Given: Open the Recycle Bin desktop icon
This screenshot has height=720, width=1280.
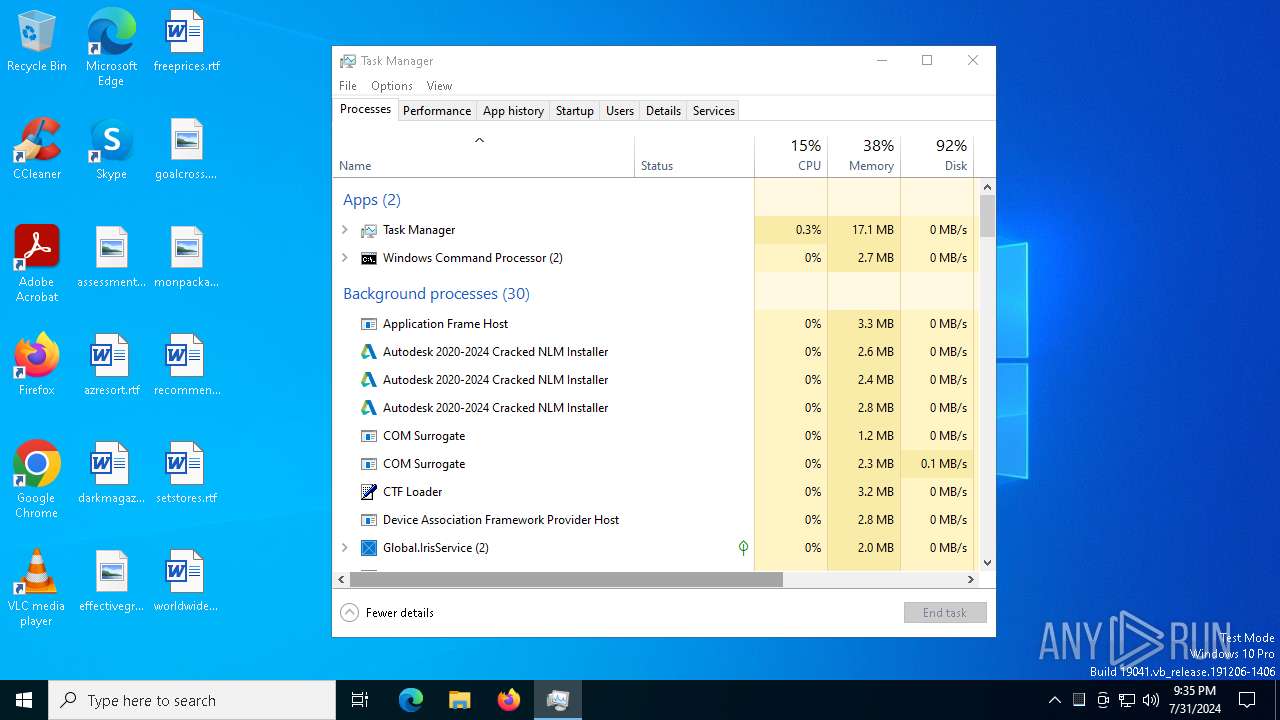Looking at the screenshot, I should click(x=37, y=41).
